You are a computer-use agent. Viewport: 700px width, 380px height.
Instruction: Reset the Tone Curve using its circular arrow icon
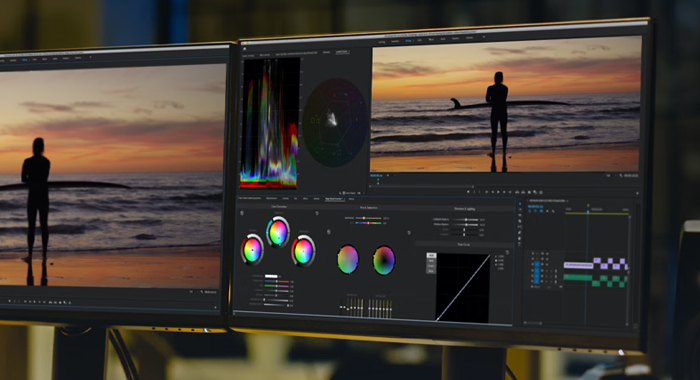[507, 252]
